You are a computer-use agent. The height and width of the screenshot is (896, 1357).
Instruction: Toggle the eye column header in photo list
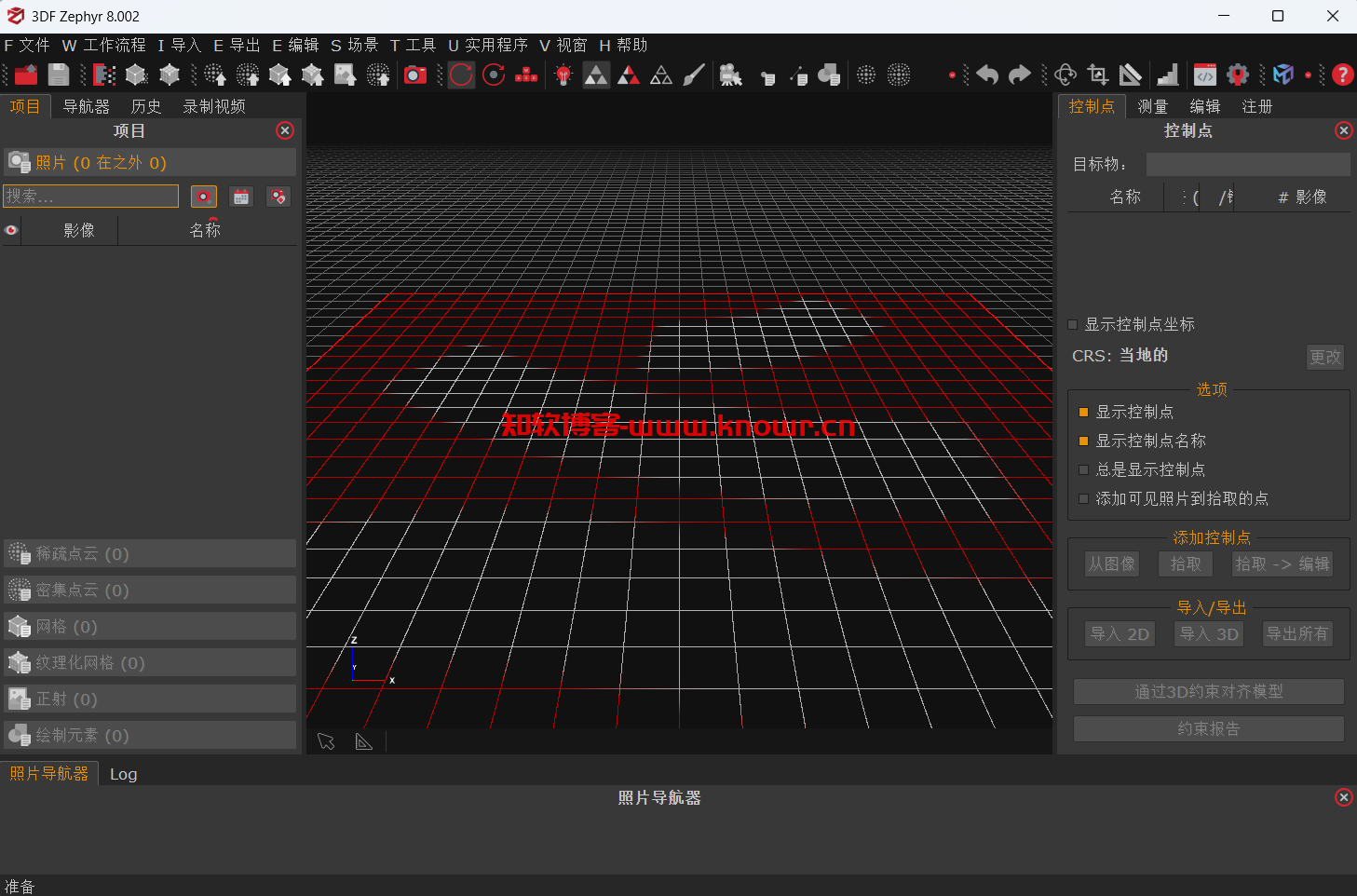pyautogui.click(x=11, y=230)
